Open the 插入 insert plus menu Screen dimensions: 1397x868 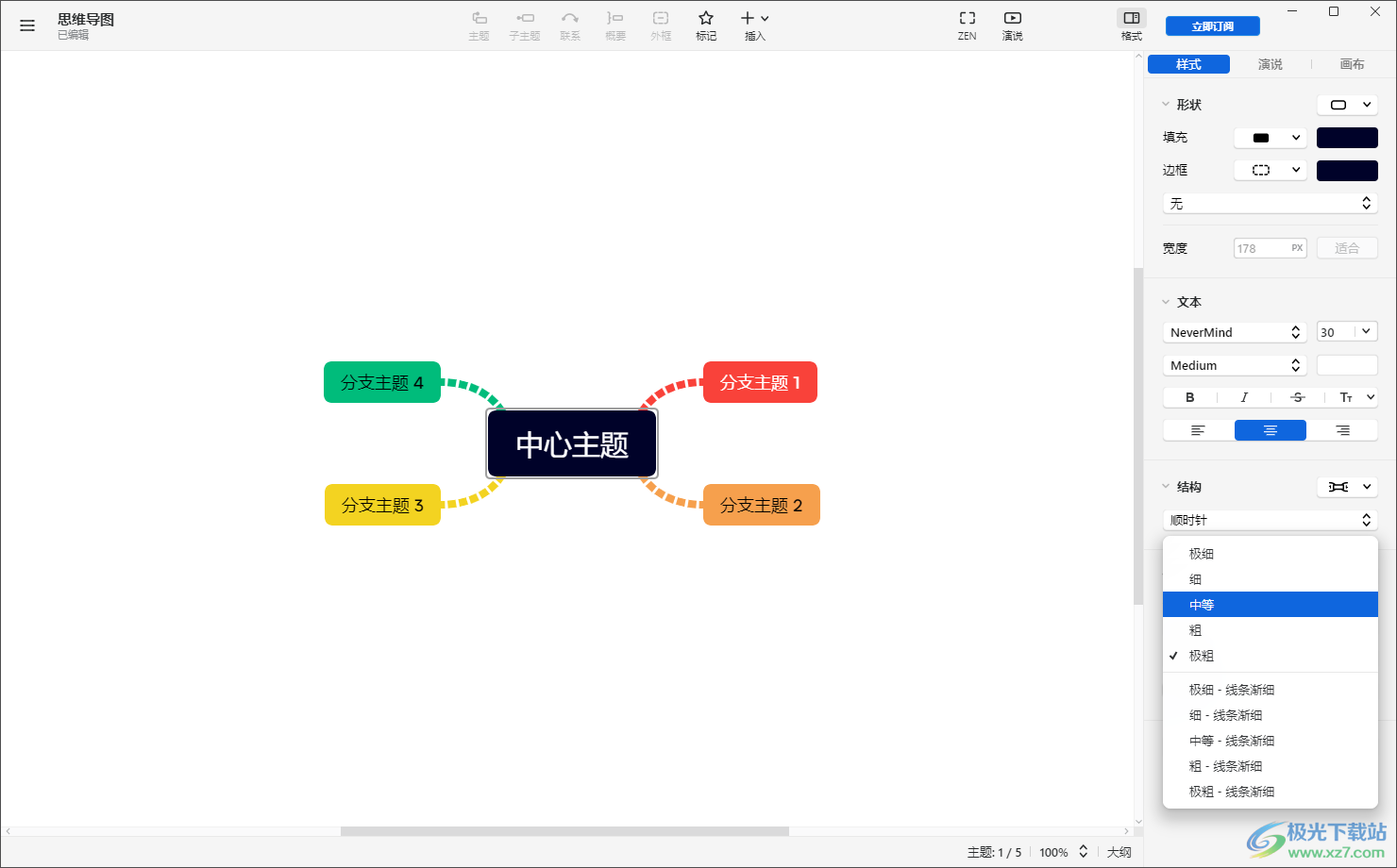[755, 25]
